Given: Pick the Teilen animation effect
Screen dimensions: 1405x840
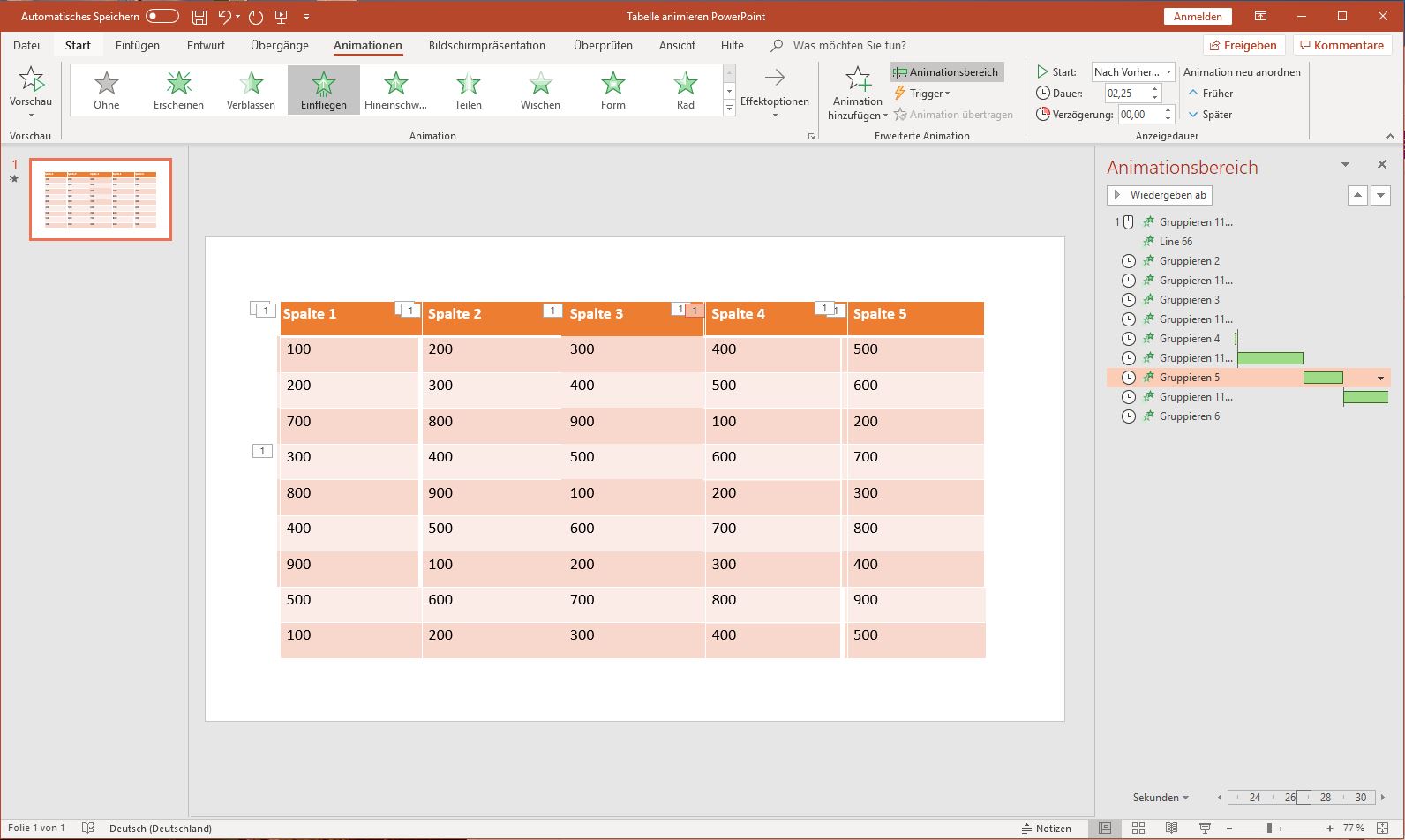Looking at the screenshot, I should (x=468, y=90).
